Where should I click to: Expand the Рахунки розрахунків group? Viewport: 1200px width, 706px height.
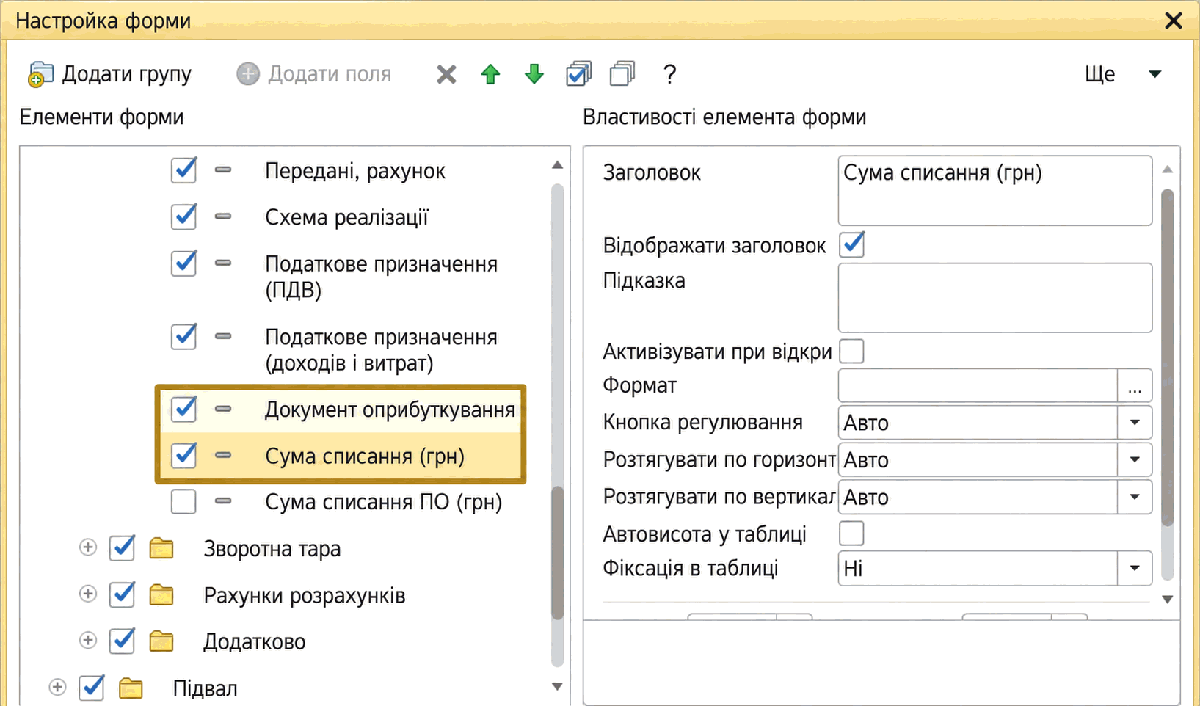point(87,595)
